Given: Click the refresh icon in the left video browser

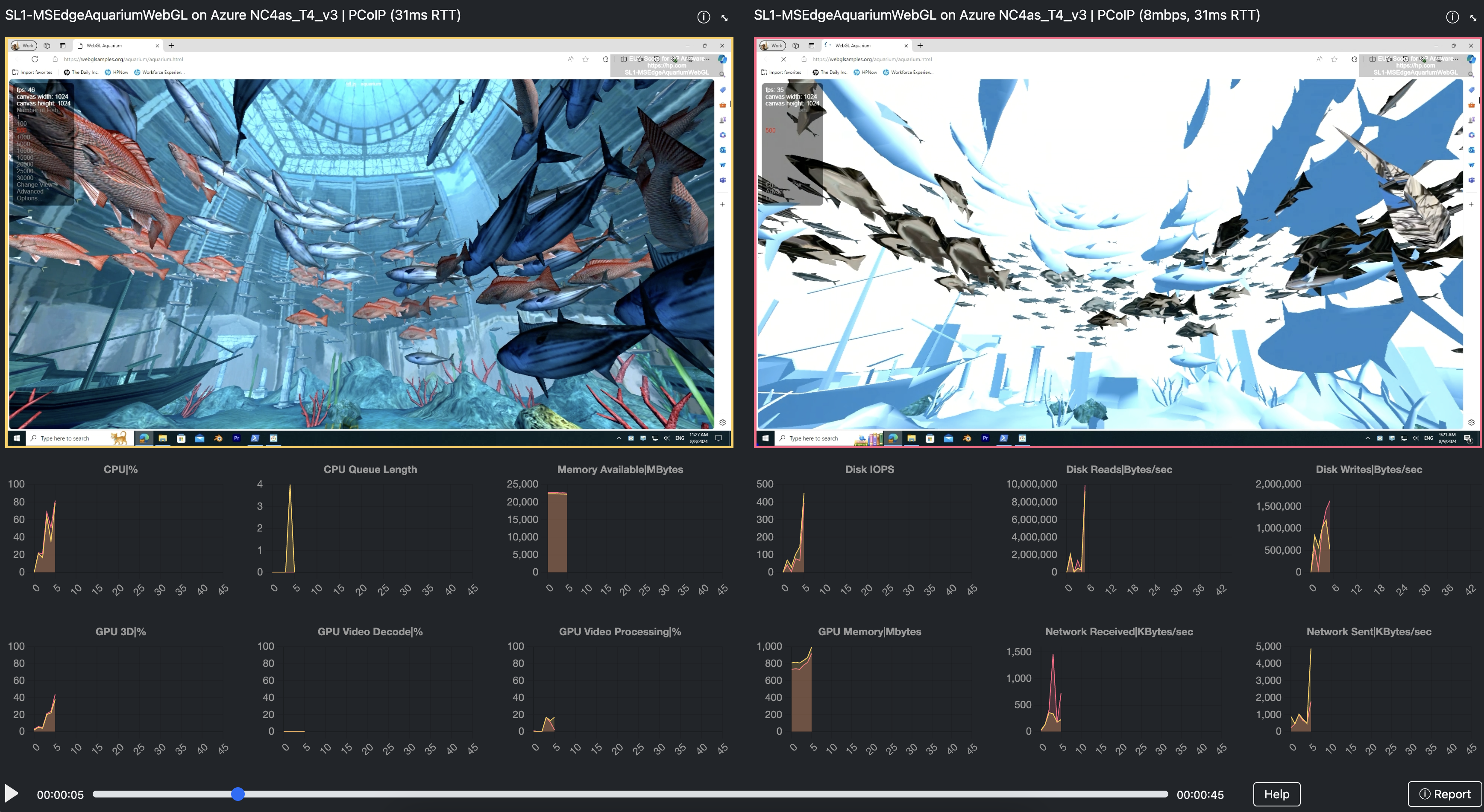Looking at the screenshot, I should [x=35, y=59].
